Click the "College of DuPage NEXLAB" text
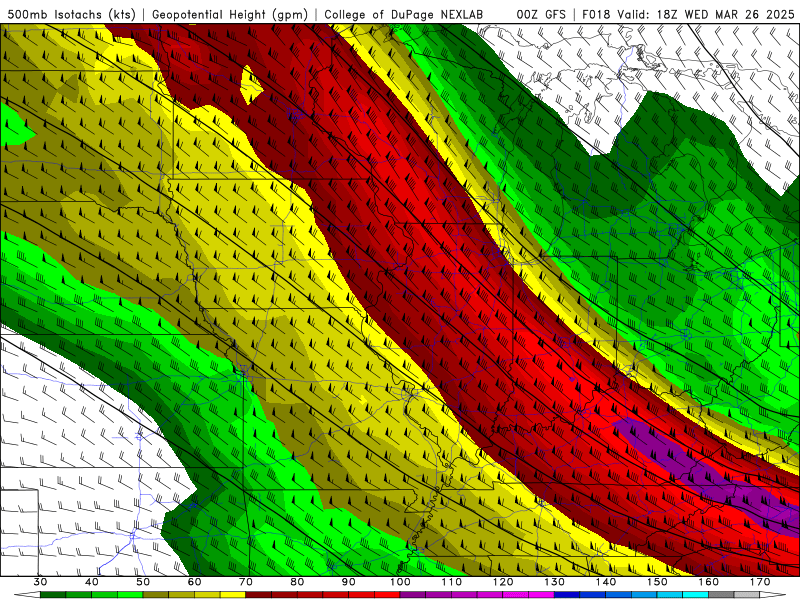Screen dimensions: 800x600 click(404, 14)
